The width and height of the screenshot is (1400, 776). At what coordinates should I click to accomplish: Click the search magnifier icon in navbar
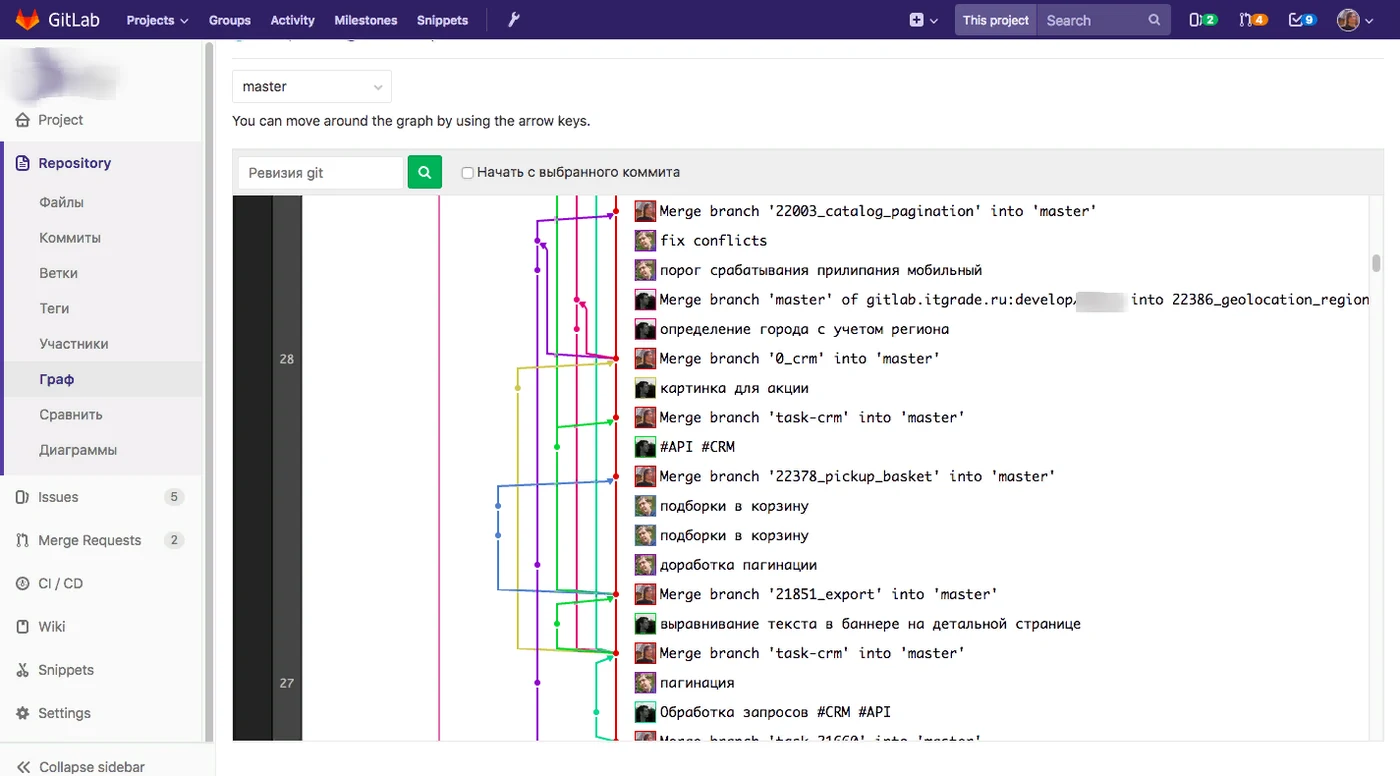click(1154, 20)
